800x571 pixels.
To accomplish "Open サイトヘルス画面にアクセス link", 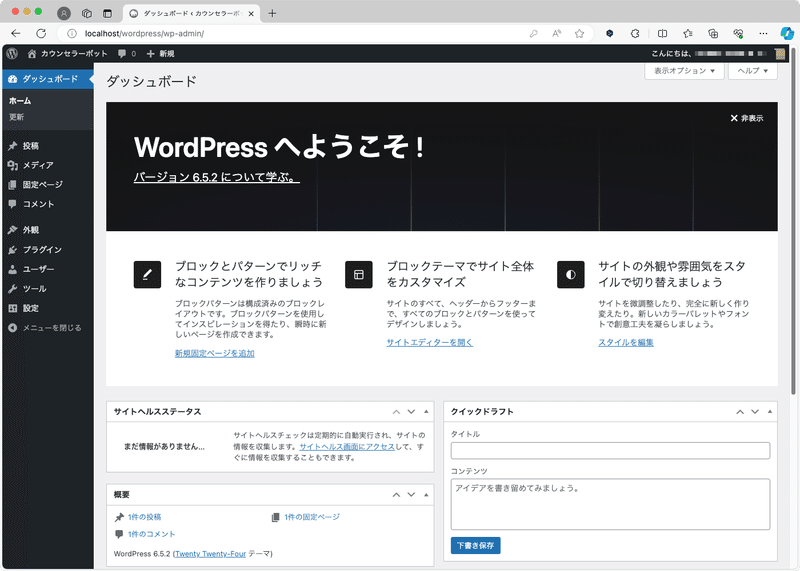I will tap(347, 446).
